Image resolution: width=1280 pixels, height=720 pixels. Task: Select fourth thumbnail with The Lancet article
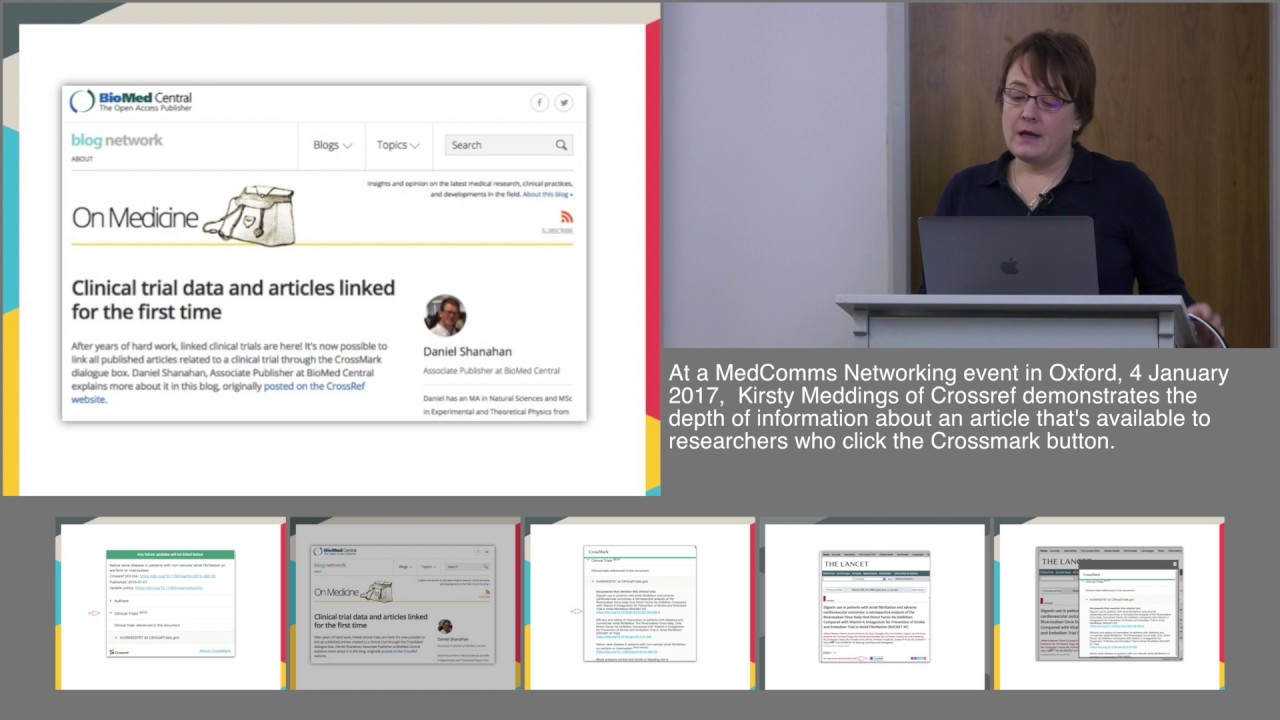(x=875, y=603)
